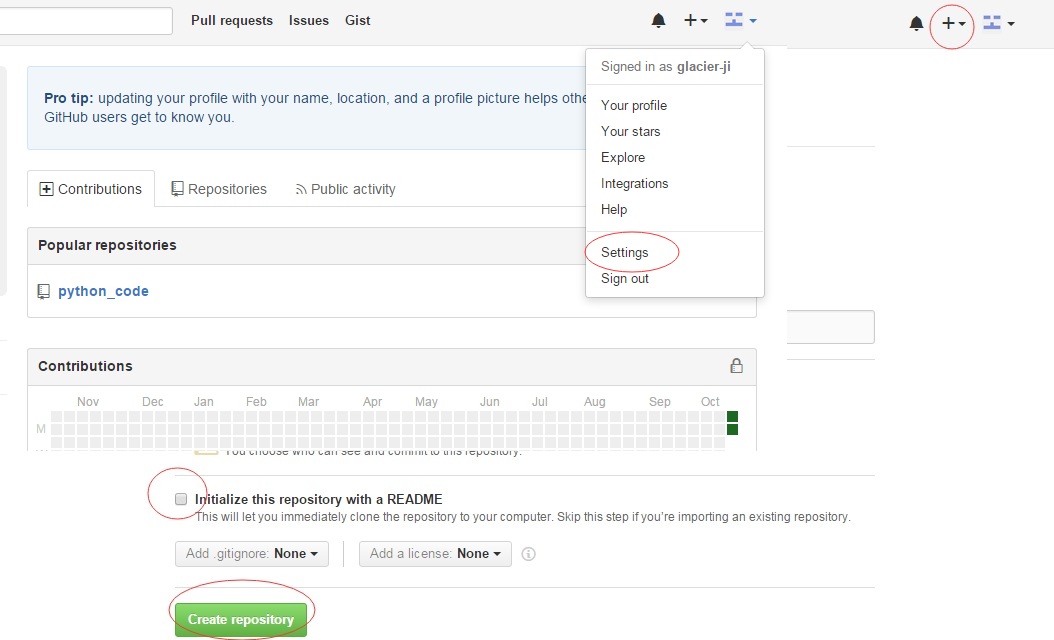Click the repository icon beside python_code
This screenshot has width=1054, height=640.
(43, 291)
